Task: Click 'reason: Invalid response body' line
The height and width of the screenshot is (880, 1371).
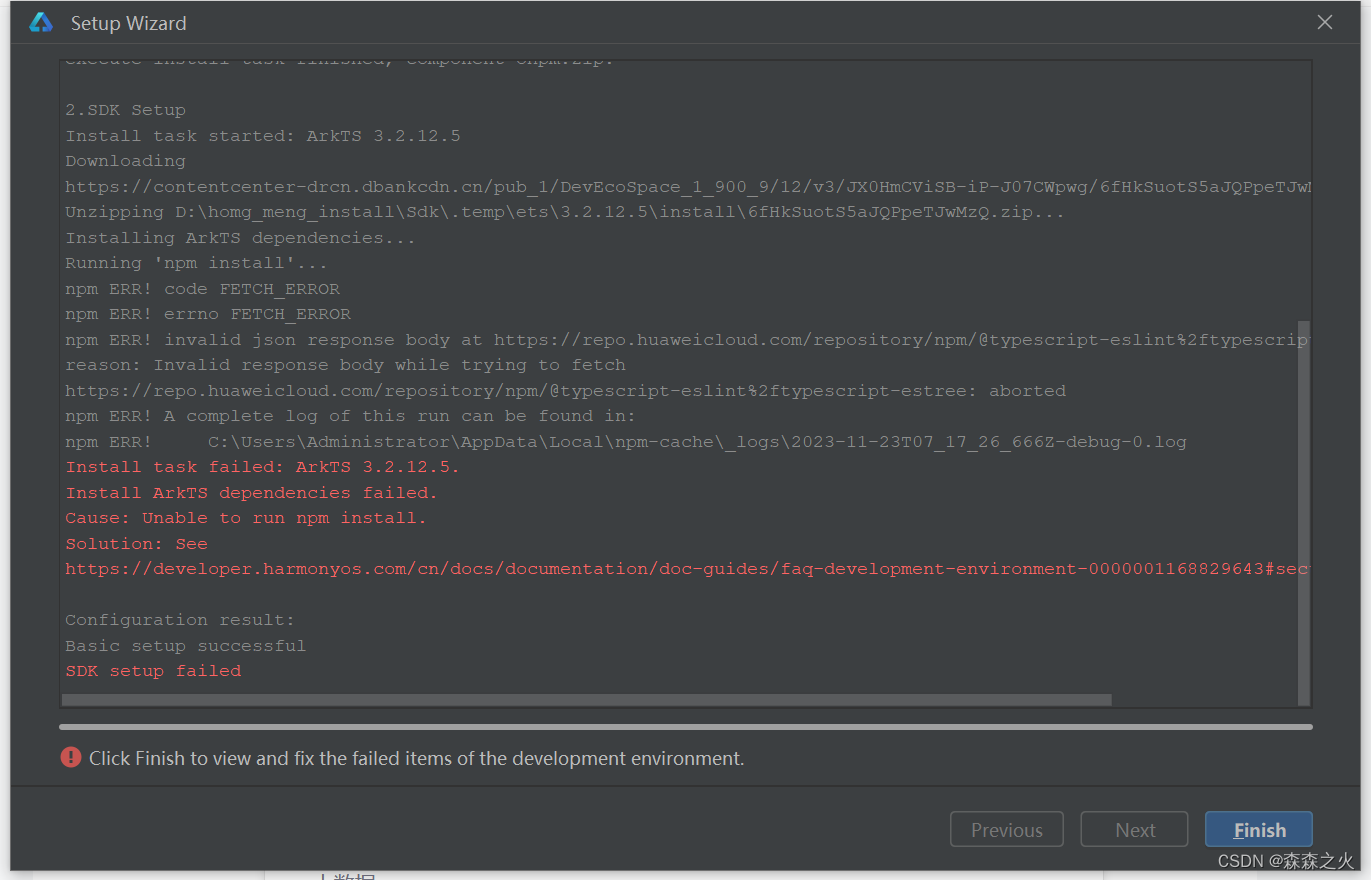Action: (x=345, y=365)
